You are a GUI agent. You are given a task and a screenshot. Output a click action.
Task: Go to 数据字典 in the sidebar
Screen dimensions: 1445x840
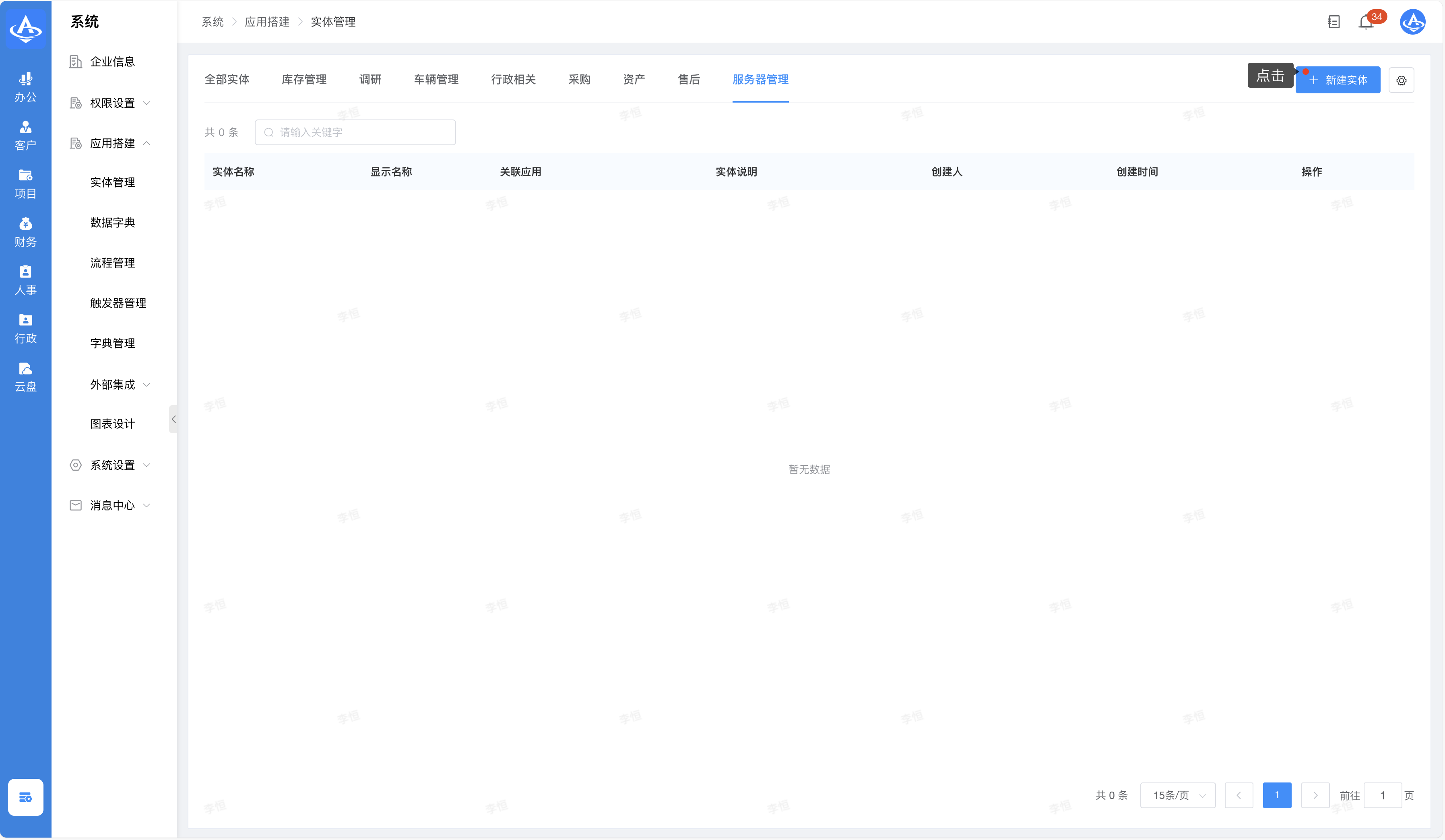pyautogui.click(x=112, y=222)
